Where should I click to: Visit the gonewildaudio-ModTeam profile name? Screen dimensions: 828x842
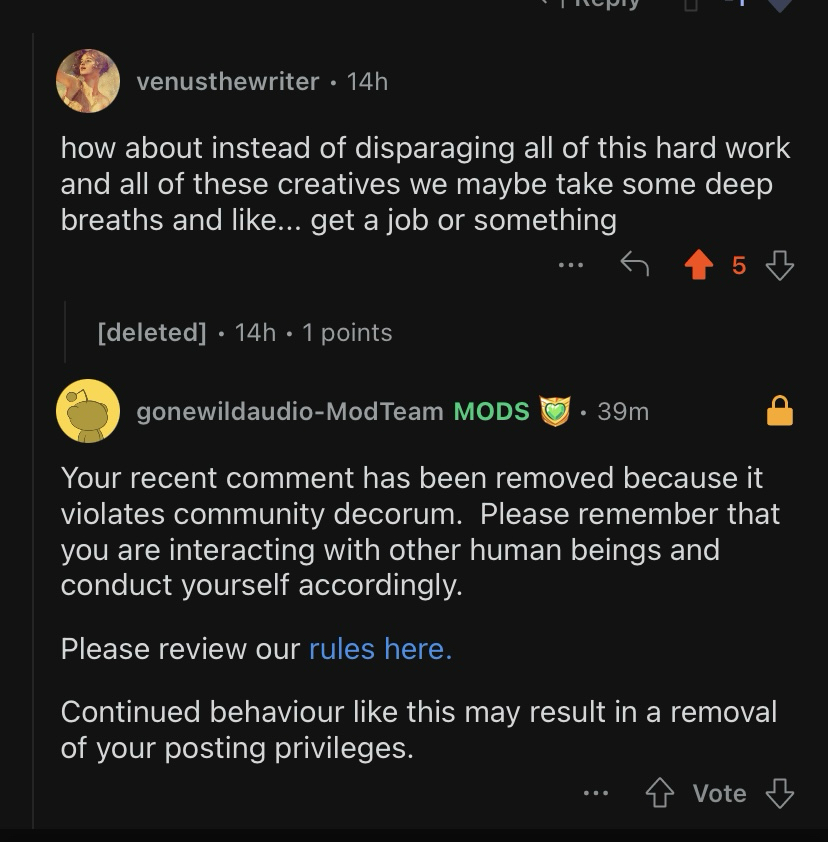click(x=289, y=411)
